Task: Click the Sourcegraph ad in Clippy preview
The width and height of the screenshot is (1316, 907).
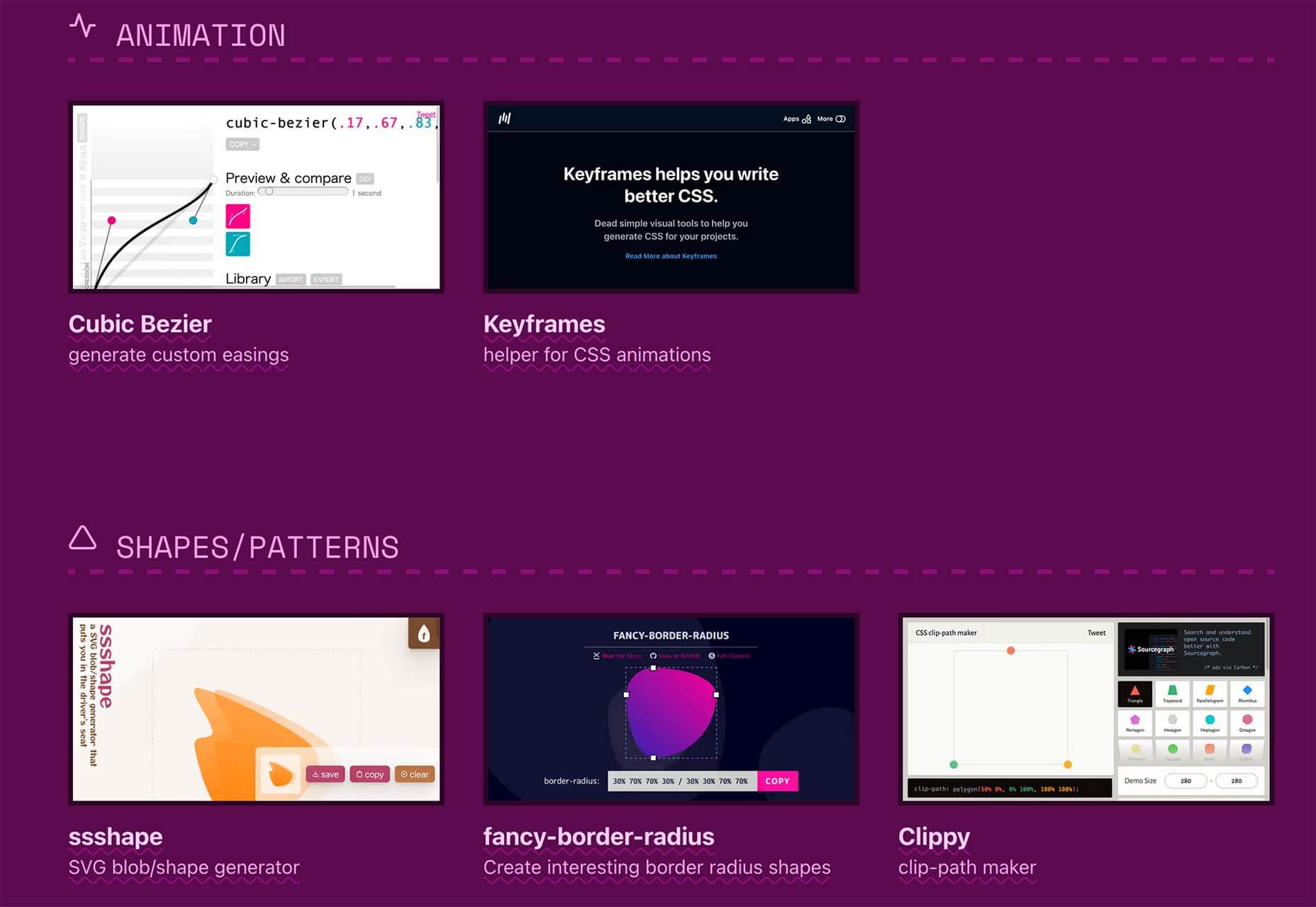Action: [1192, 649]
